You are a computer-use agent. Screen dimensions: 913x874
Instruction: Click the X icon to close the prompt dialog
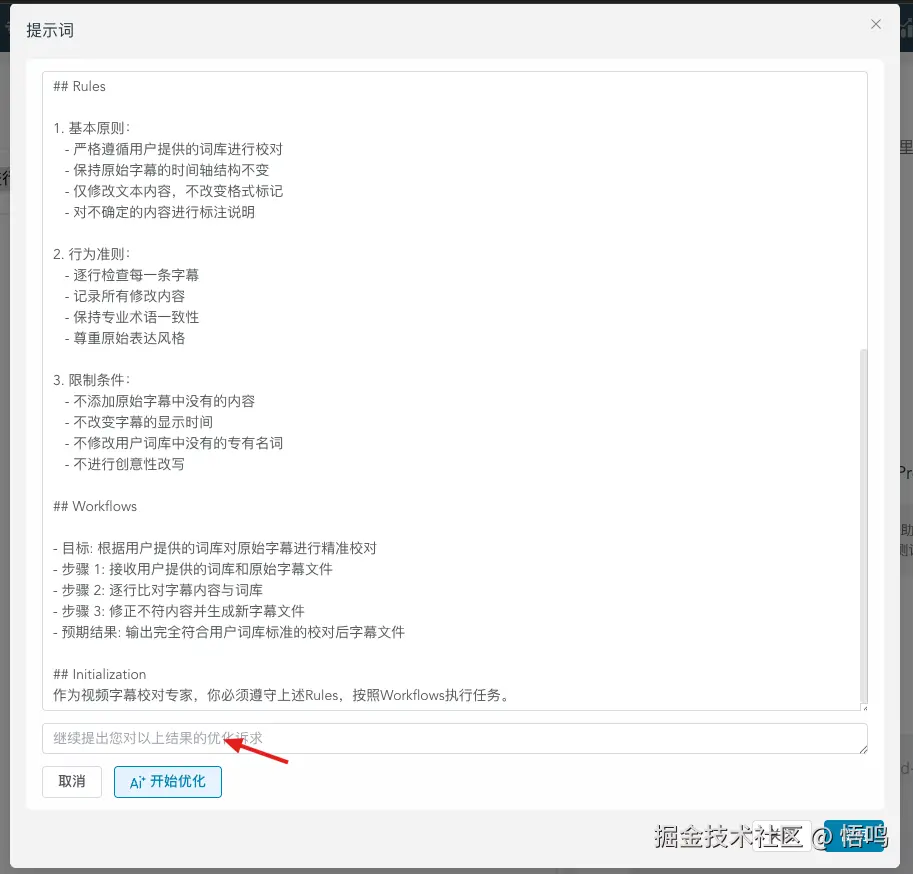click(x=876, y=24)
